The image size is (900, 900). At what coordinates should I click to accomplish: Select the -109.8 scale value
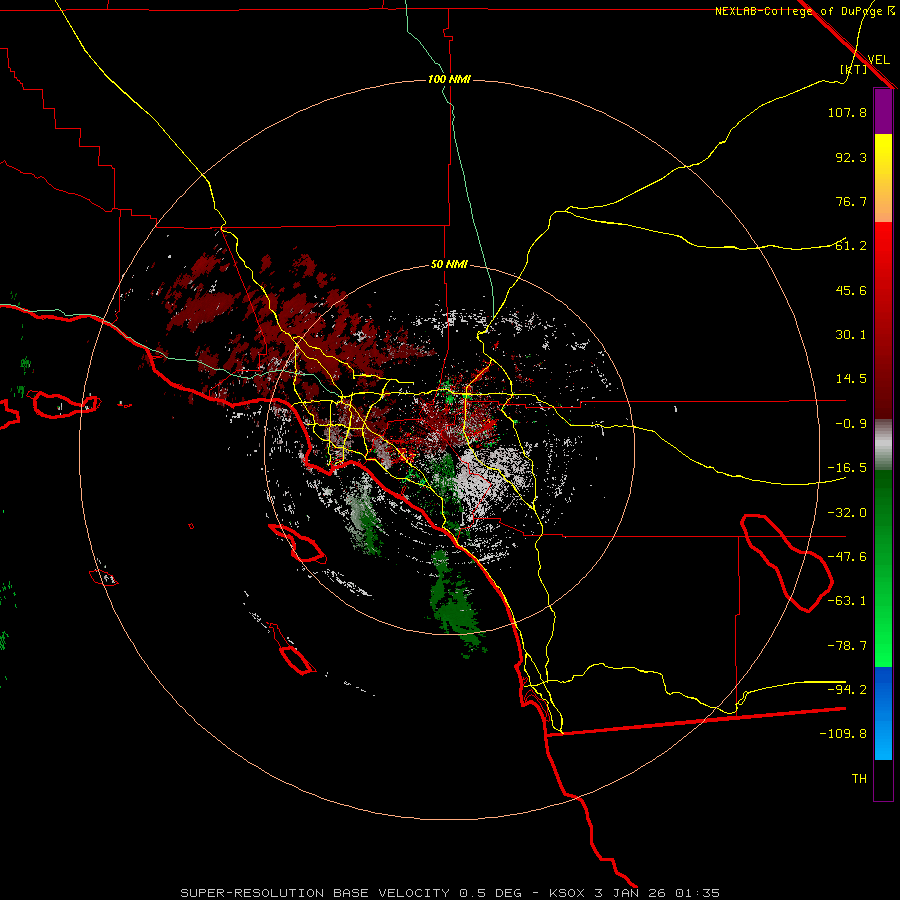843,734
